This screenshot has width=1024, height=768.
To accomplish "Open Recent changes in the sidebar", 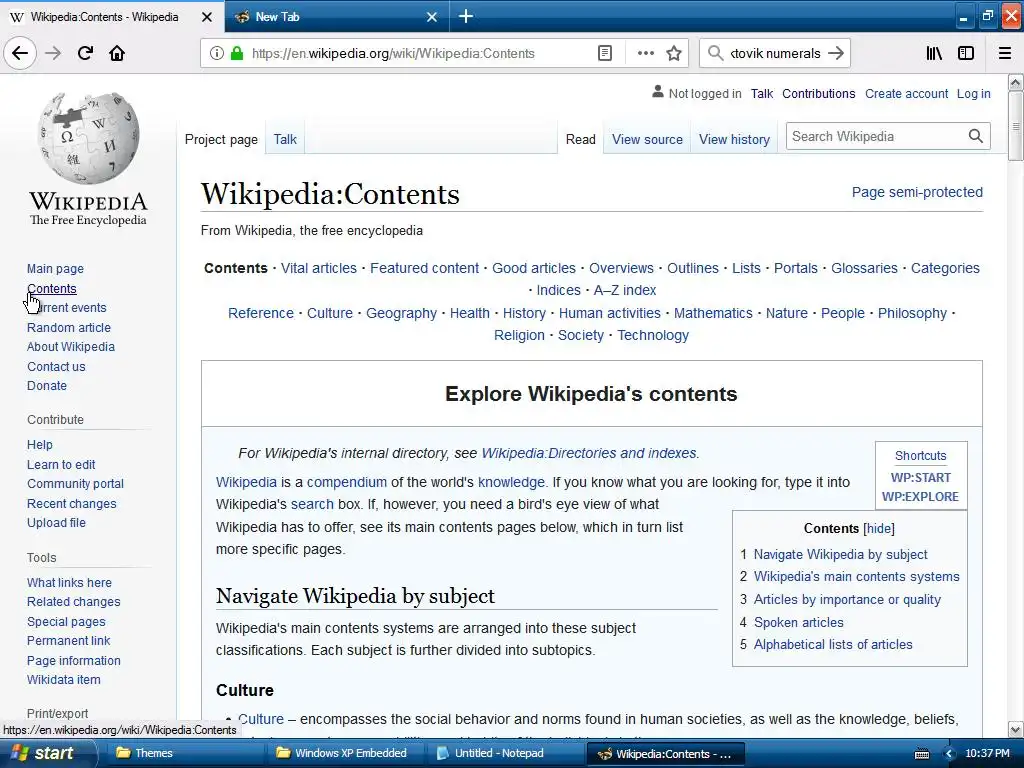I will pyautogui.click(x=71, y=504).
